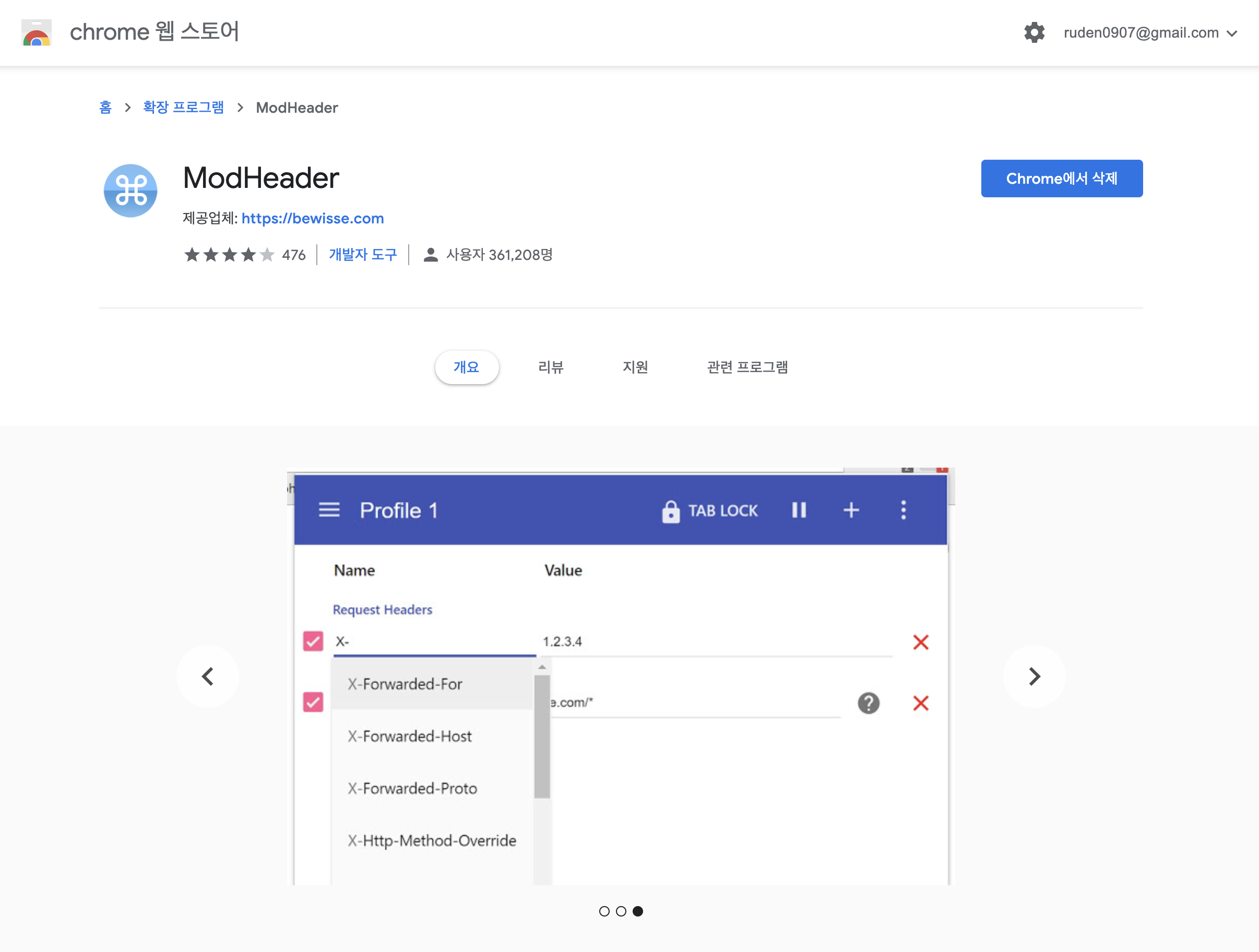Select the third carousel dot indicator

638,911
